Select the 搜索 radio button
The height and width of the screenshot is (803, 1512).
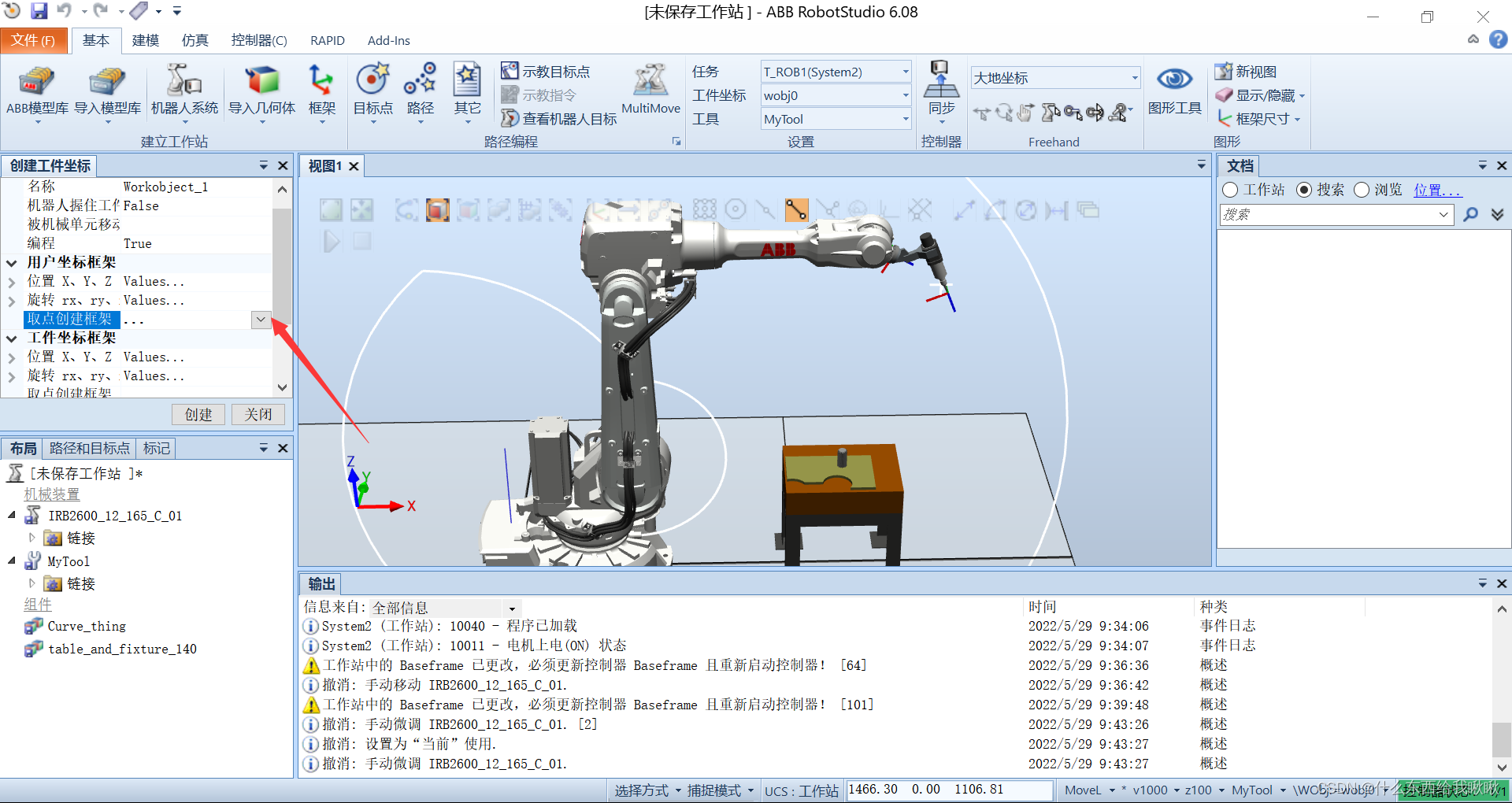(x=1304, y=190)
